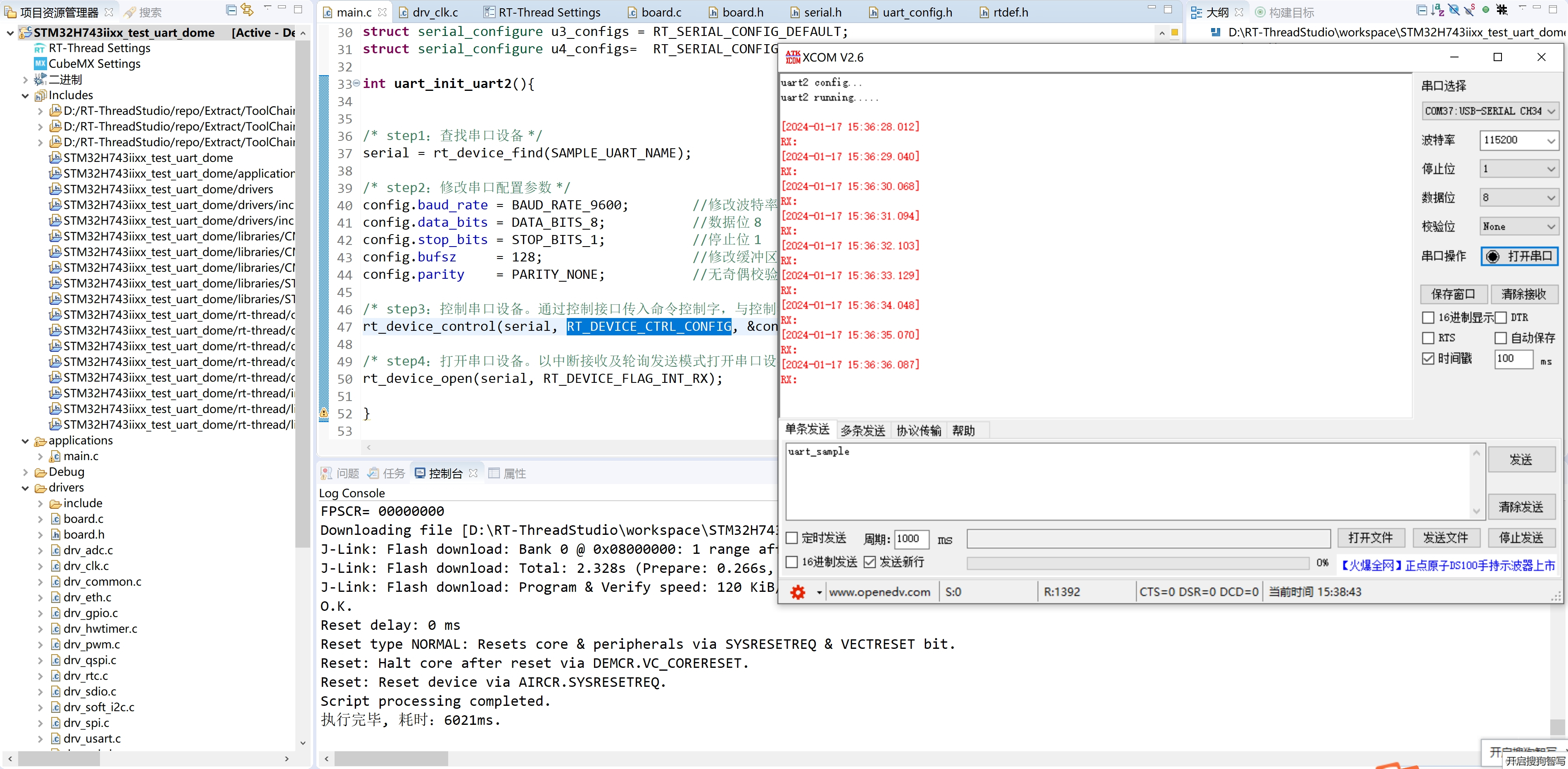Enable the timed send checkbox

tap(791, 539)
